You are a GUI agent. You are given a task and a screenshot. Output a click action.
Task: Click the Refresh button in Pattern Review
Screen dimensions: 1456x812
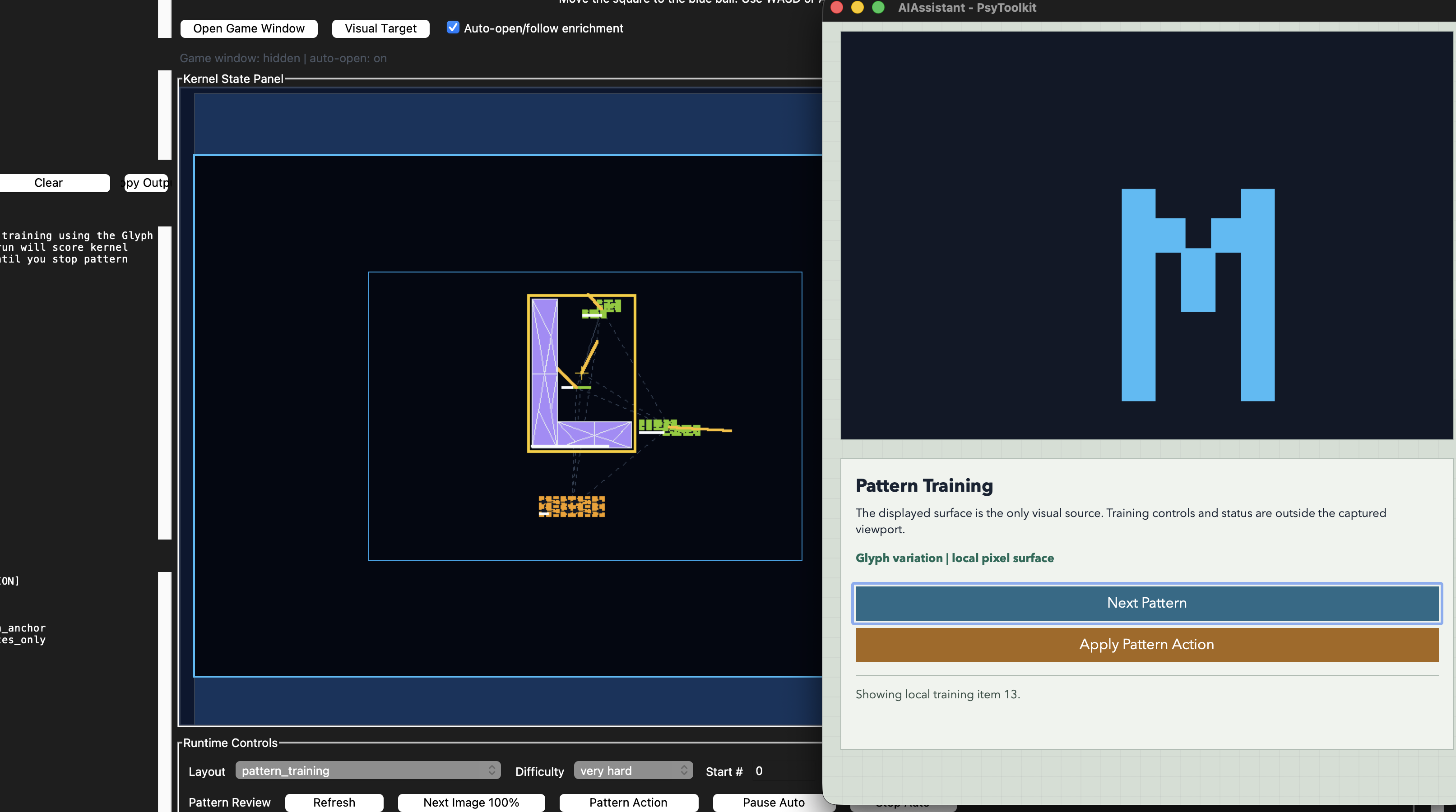pos(334,803)
